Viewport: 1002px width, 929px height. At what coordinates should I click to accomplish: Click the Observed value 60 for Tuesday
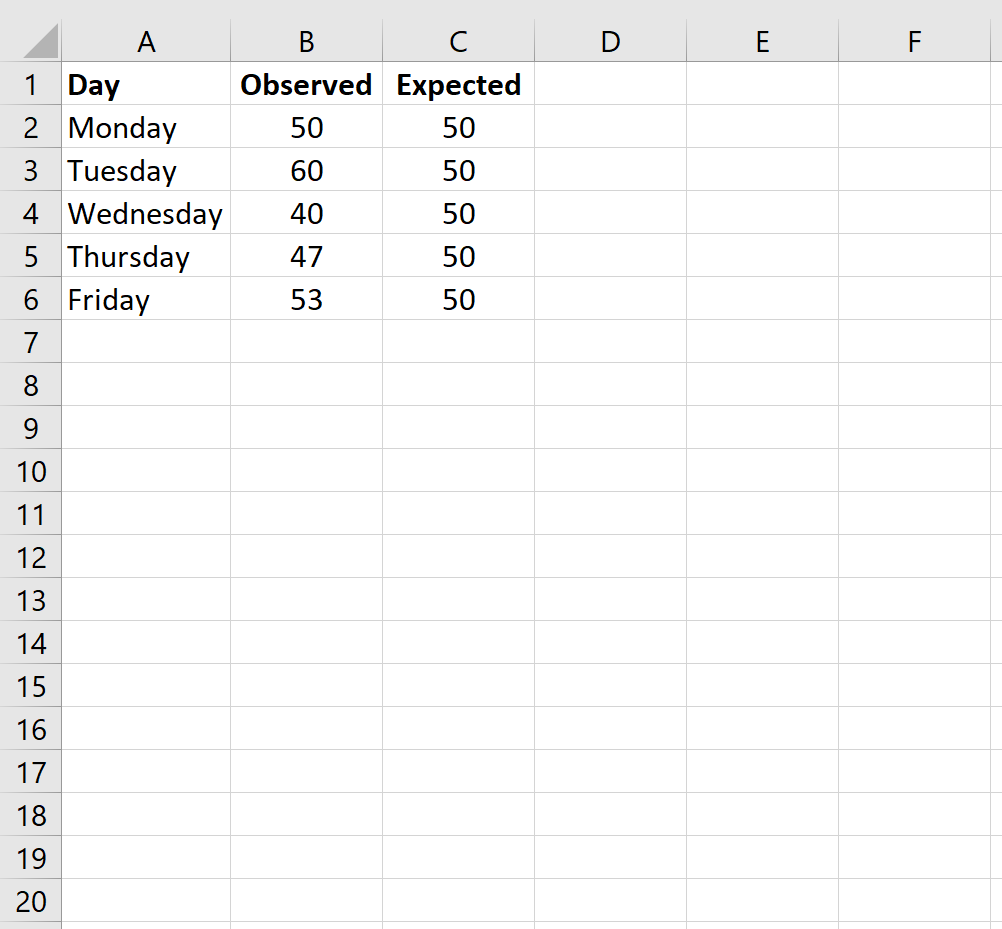[x=306, y=170]
